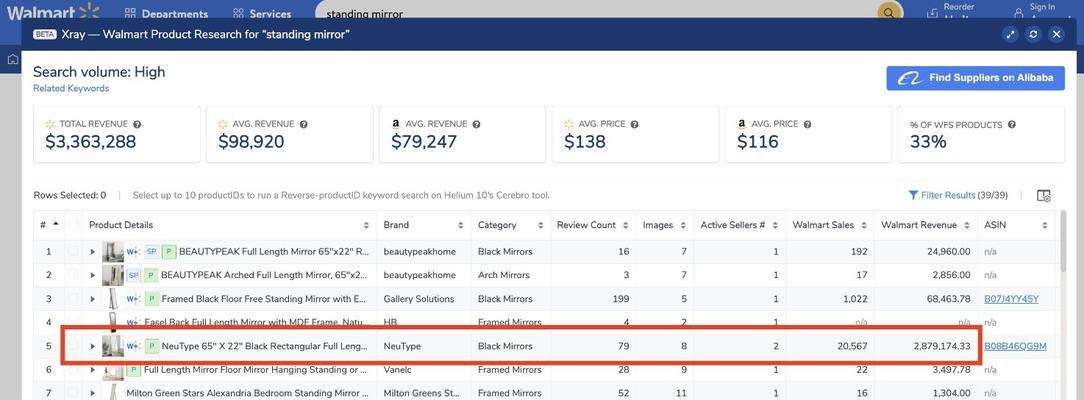Image resolution: width=1084 pixels, height=400 pixels.
Task: Open help for Walmart Avg. Revenue metric
Action: point(303,124)
